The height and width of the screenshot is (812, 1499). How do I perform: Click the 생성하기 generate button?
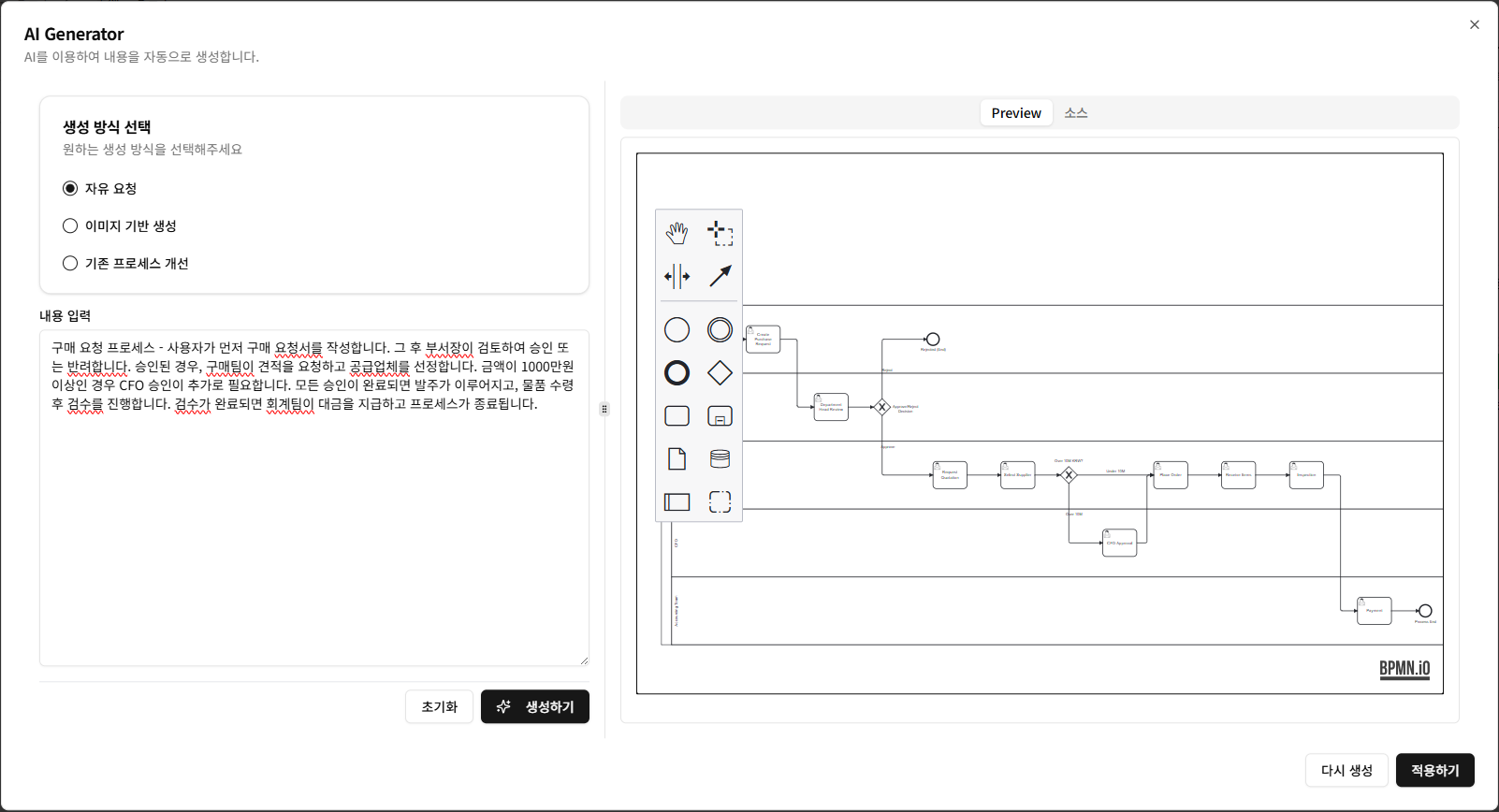(x=535, y=707)
